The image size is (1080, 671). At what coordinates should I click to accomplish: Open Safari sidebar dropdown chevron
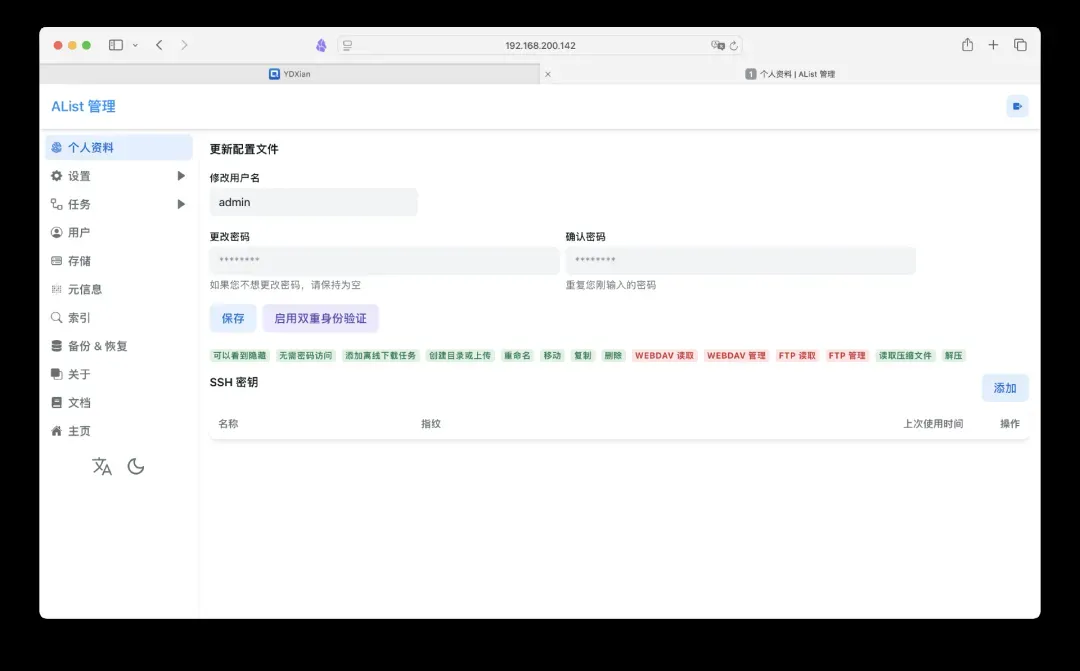point(135,45)
